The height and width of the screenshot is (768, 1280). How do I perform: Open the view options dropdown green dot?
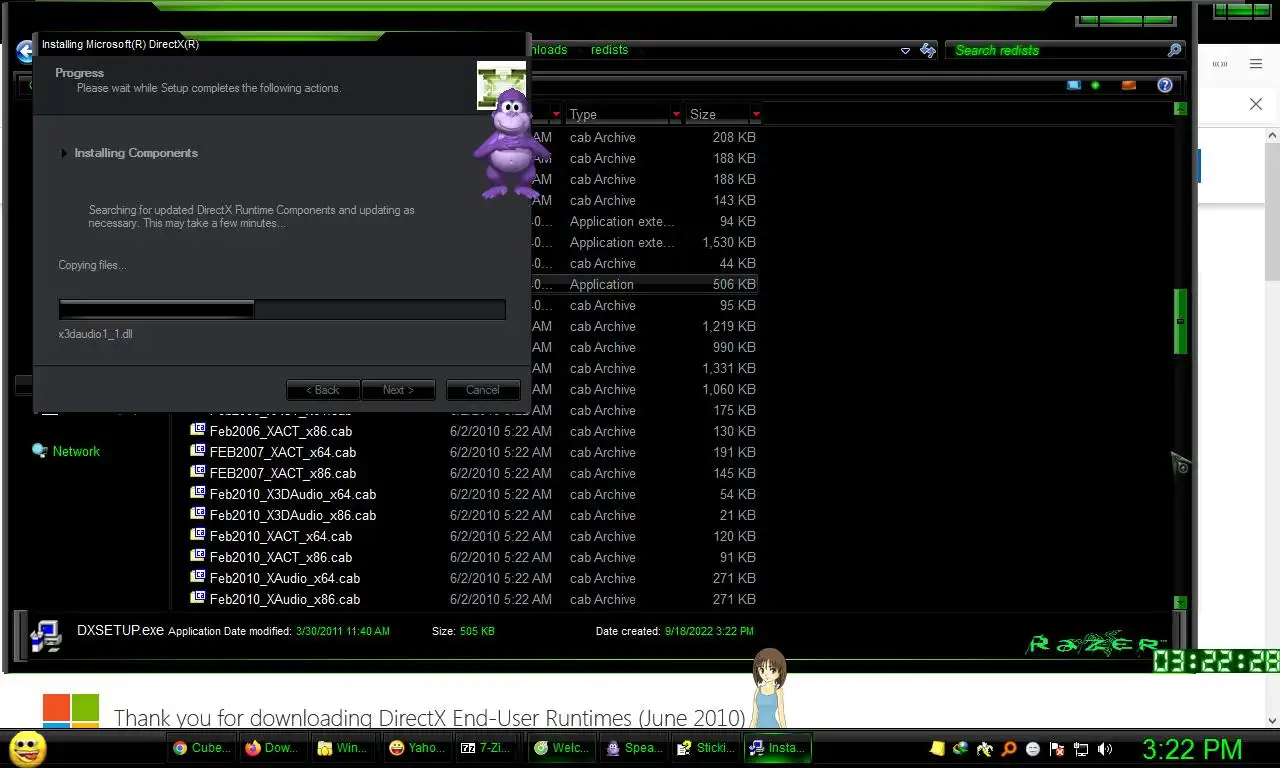[x=1095, y=86]
